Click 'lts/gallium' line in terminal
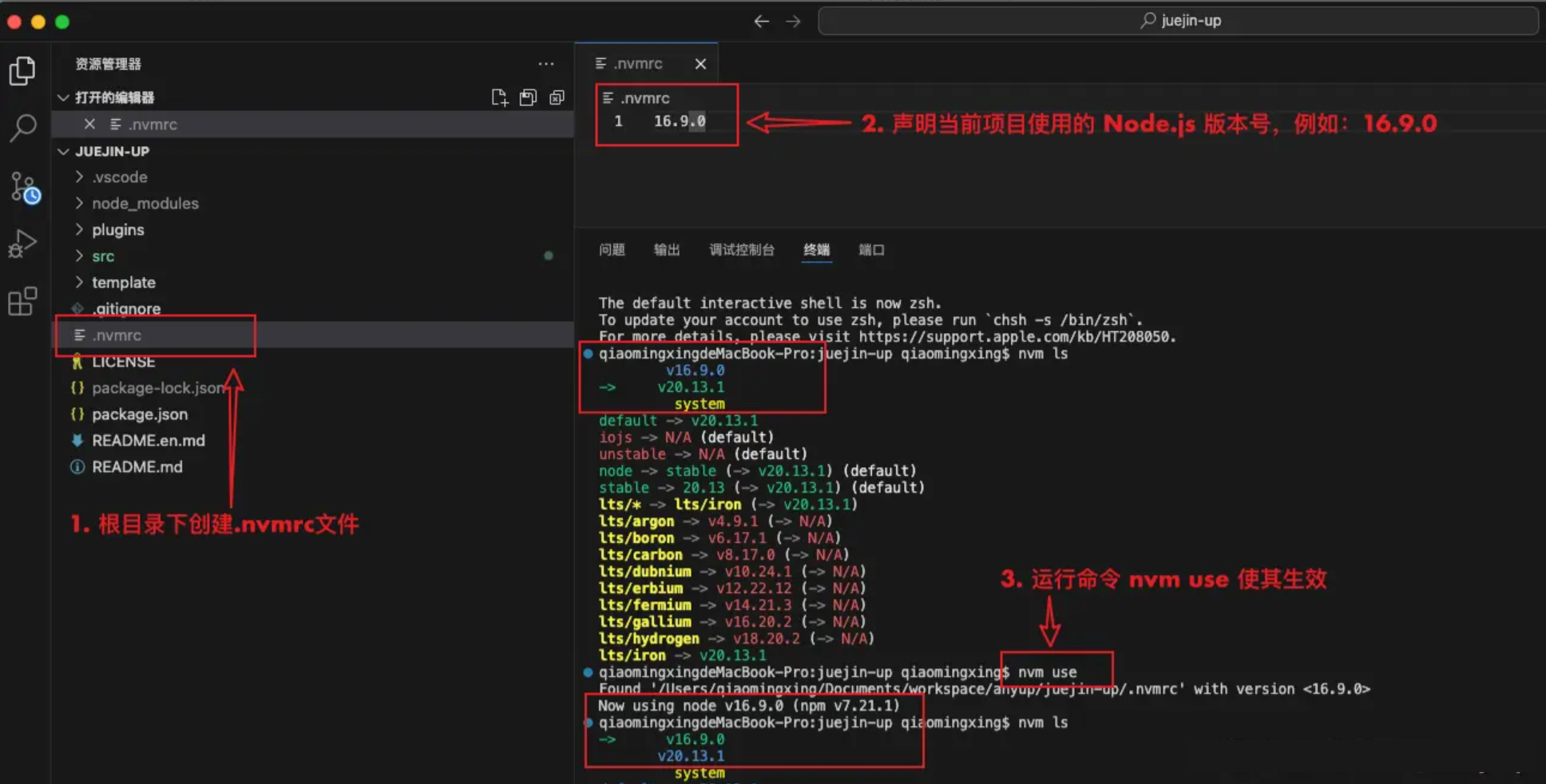This screenshot has width=1546, height=784. click(x=732, y=622)
